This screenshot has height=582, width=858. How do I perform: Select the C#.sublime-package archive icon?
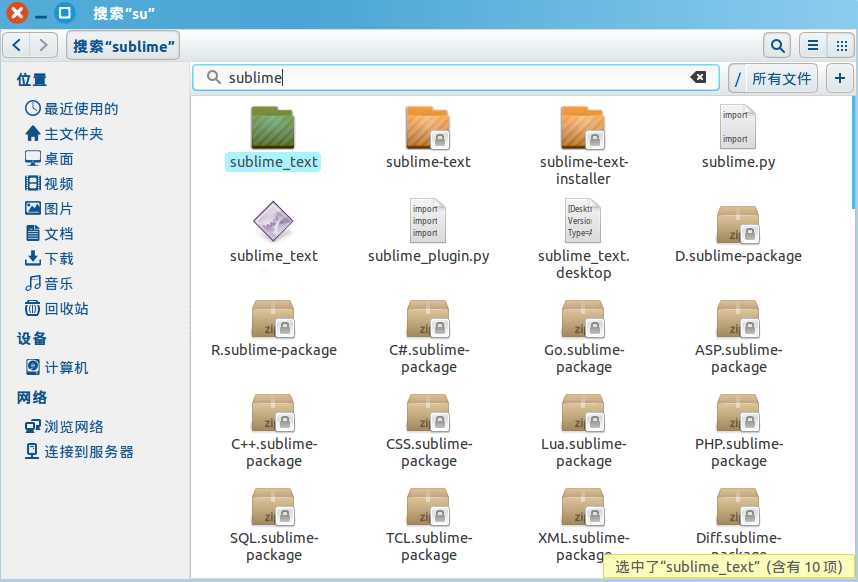coord(428,319)
